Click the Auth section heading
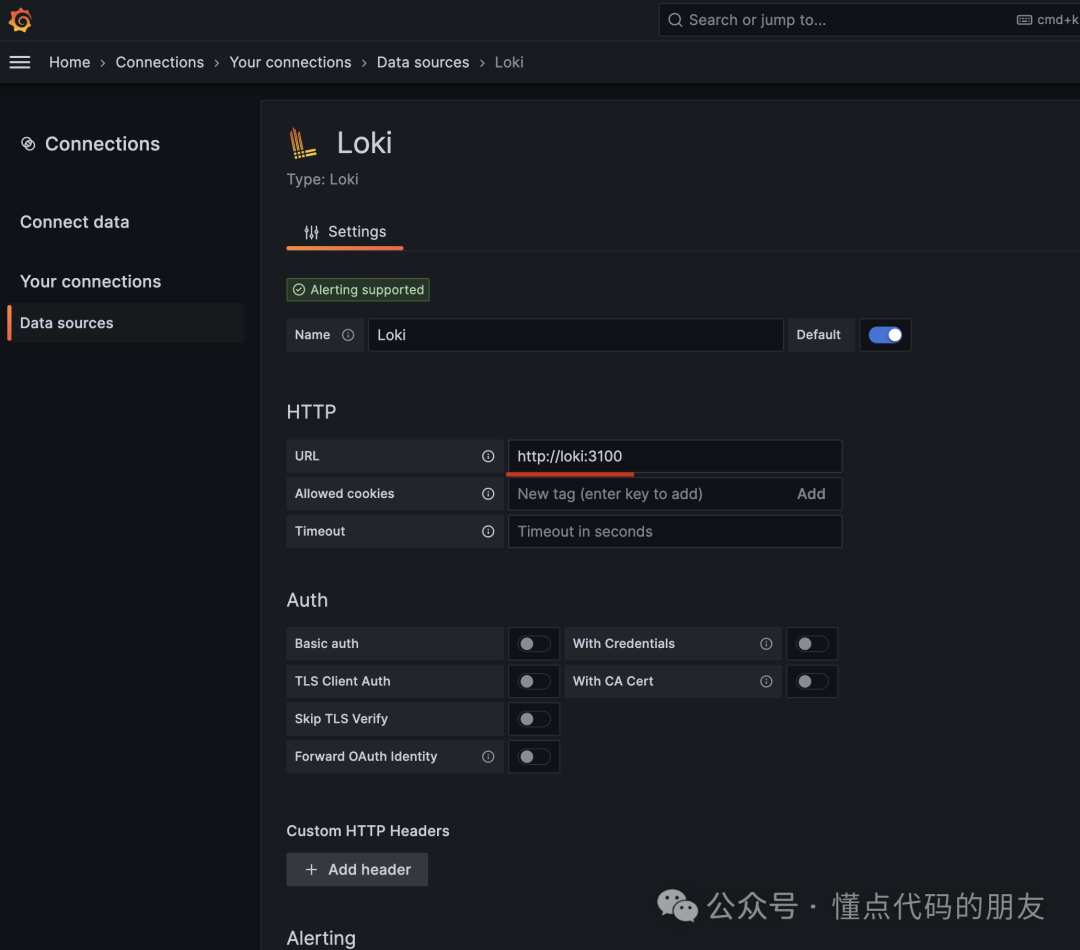Image resolution: width=1080 pixels, height=950 pixels. coord(307,600)
